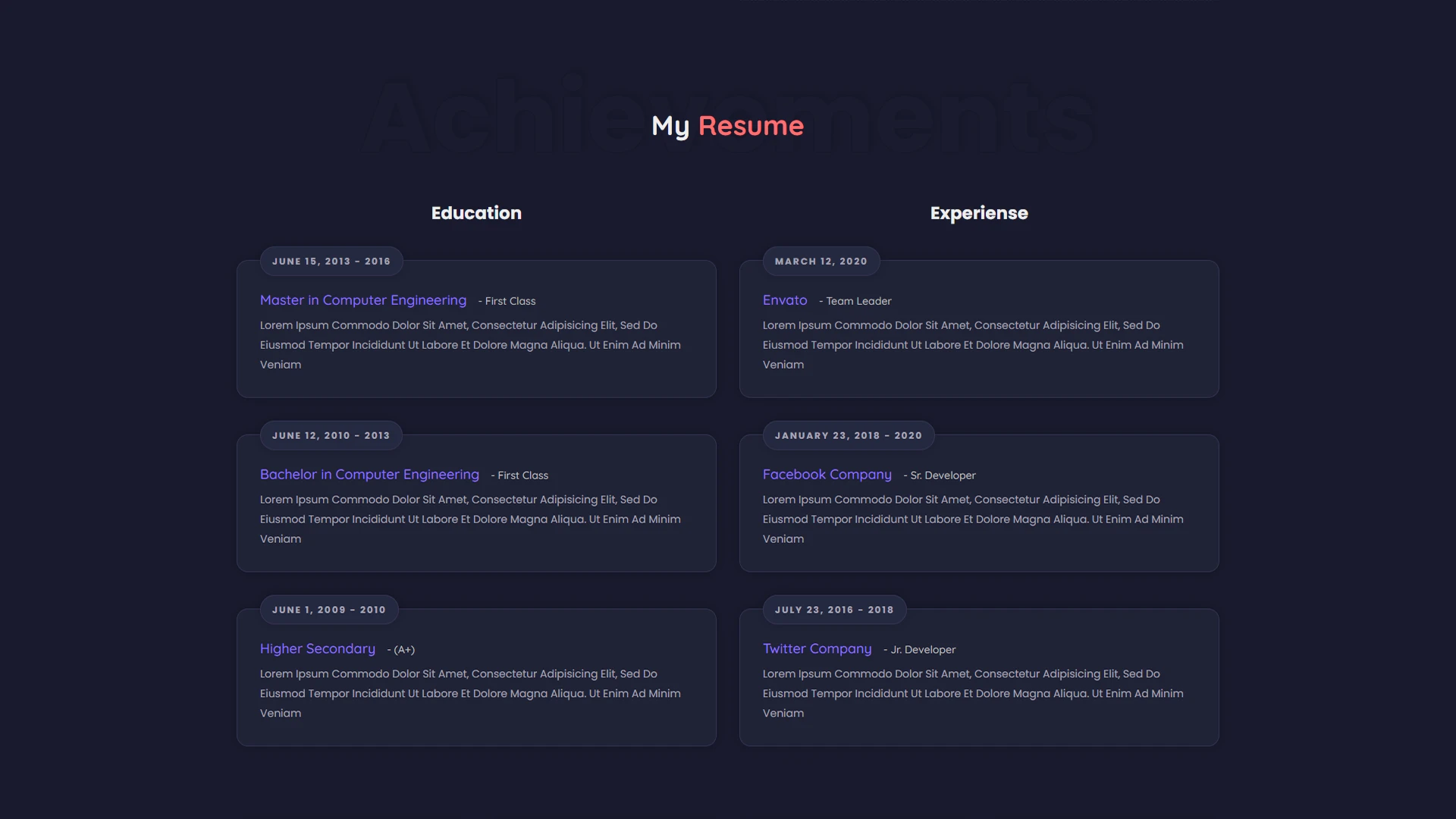1456x819 pixels.
Task: Select the Experiense column heading
Action: (x=979, y=213)
